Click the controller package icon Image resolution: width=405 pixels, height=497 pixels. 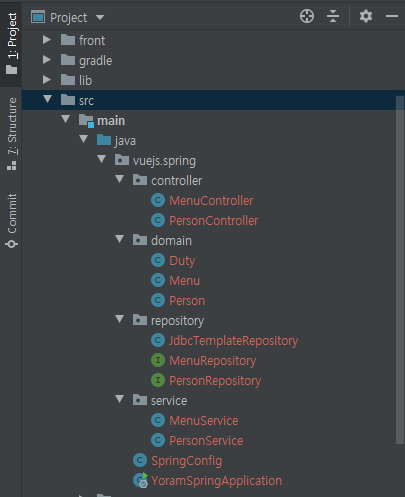(x=140, y=180)
